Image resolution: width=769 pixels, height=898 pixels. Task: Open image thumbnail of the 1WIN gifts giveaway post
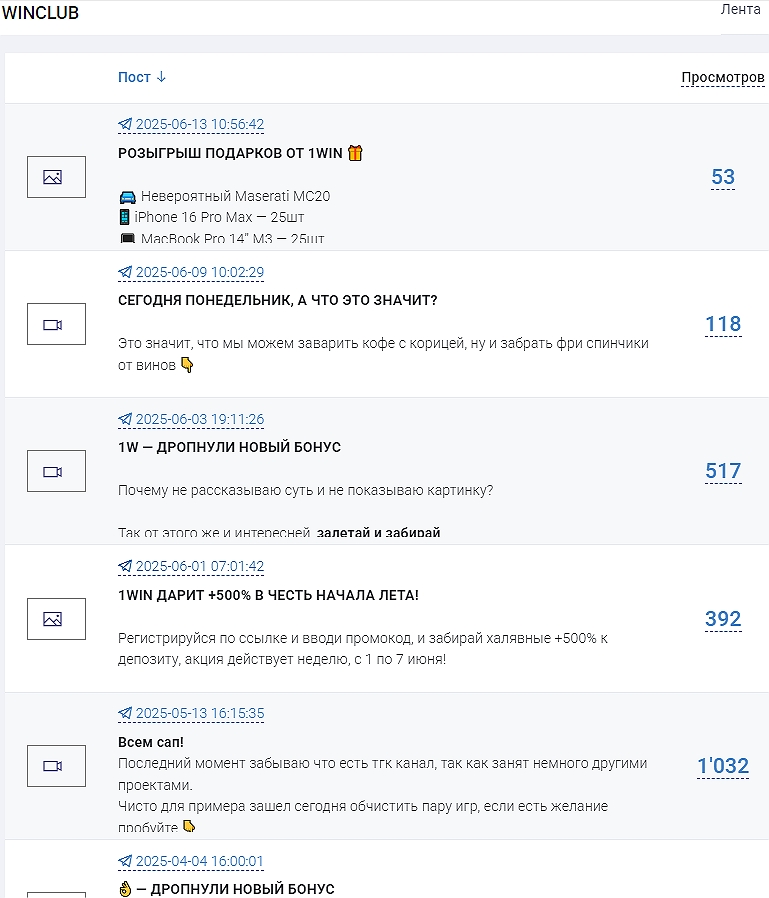pos(56,177)
